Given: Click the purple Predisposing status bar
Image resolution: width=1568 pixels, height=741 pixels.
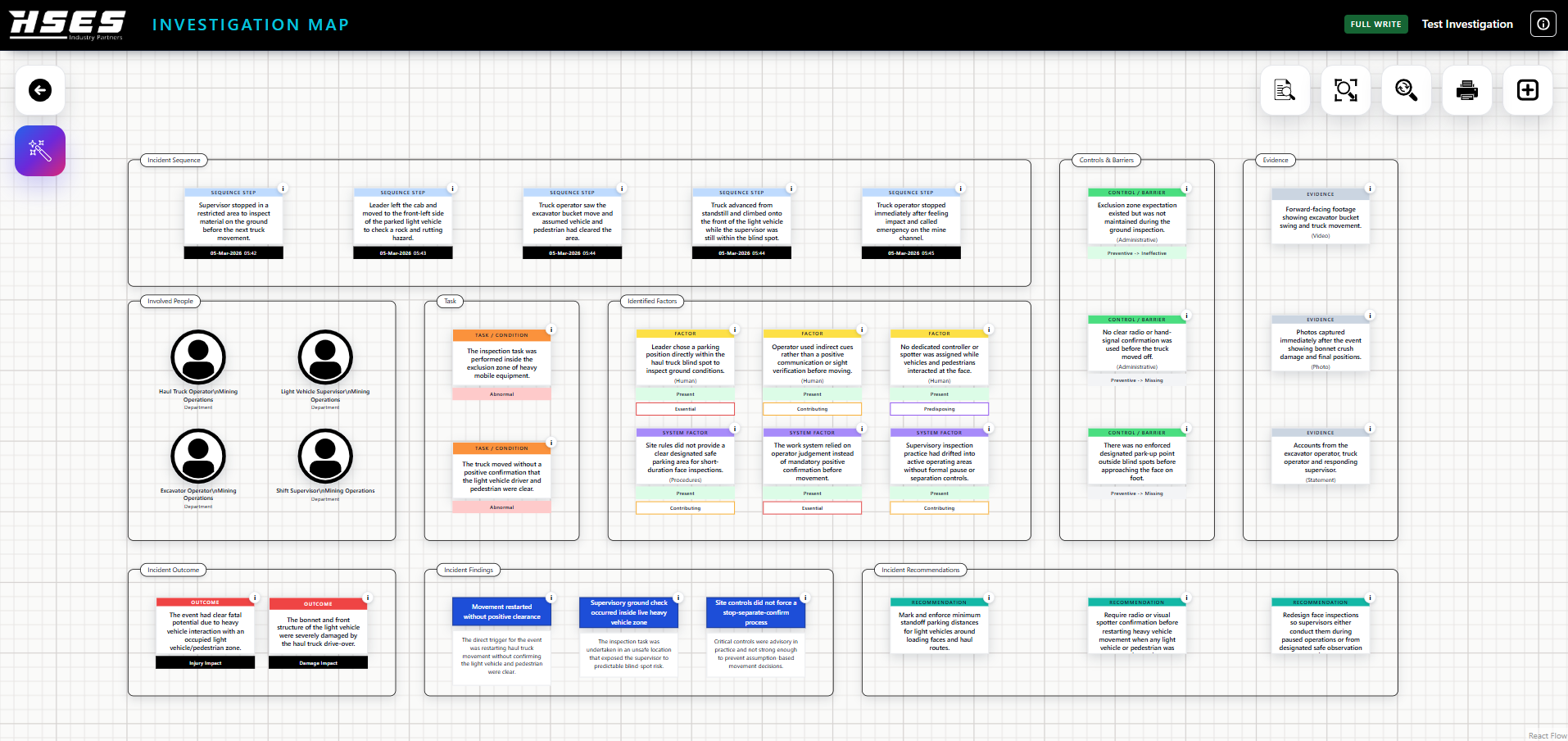Looking at the screenshot, I should [939, 408].
